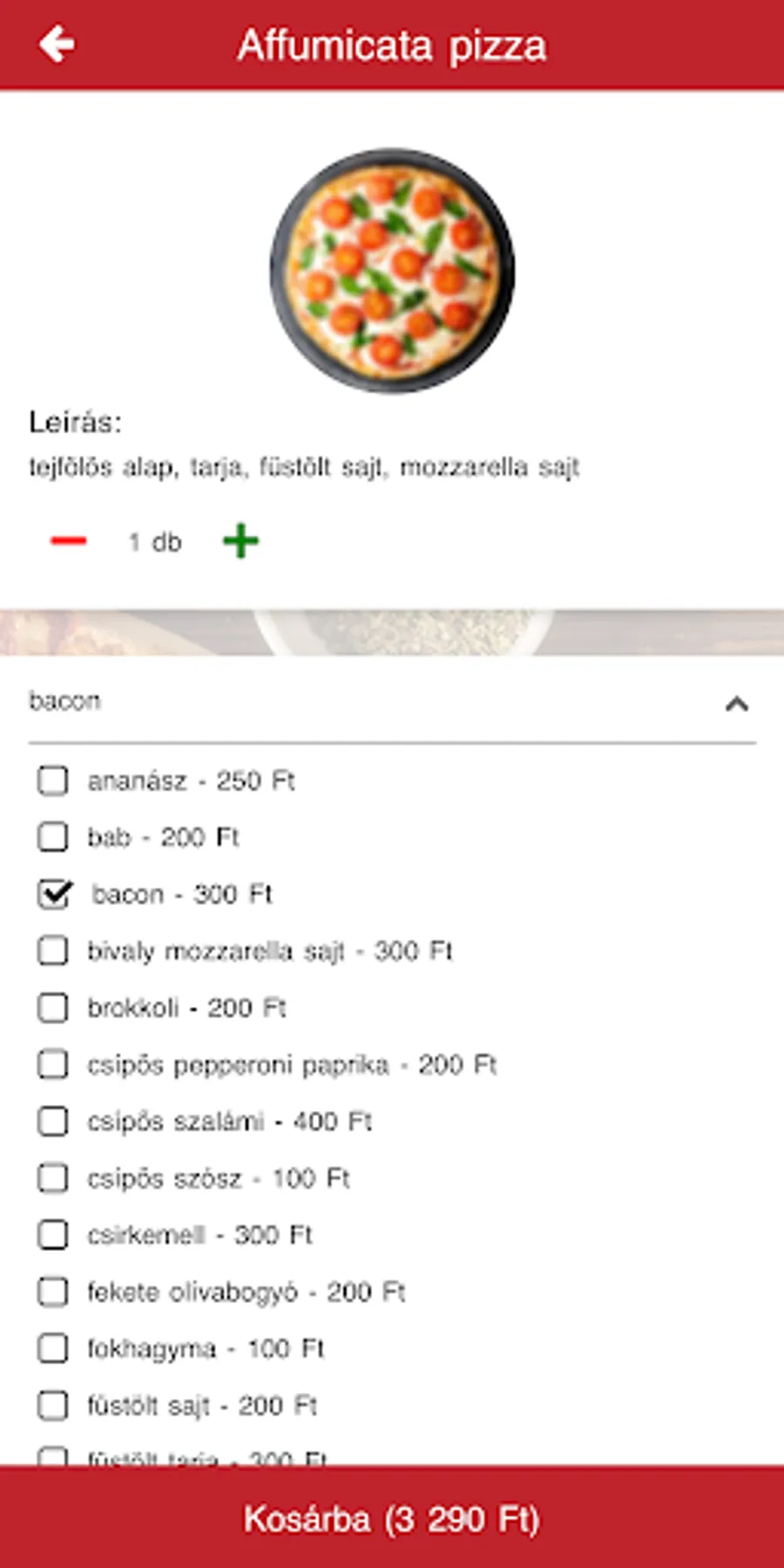
Task: Enable fekete olivabogyó topping
Action: 53,1292
